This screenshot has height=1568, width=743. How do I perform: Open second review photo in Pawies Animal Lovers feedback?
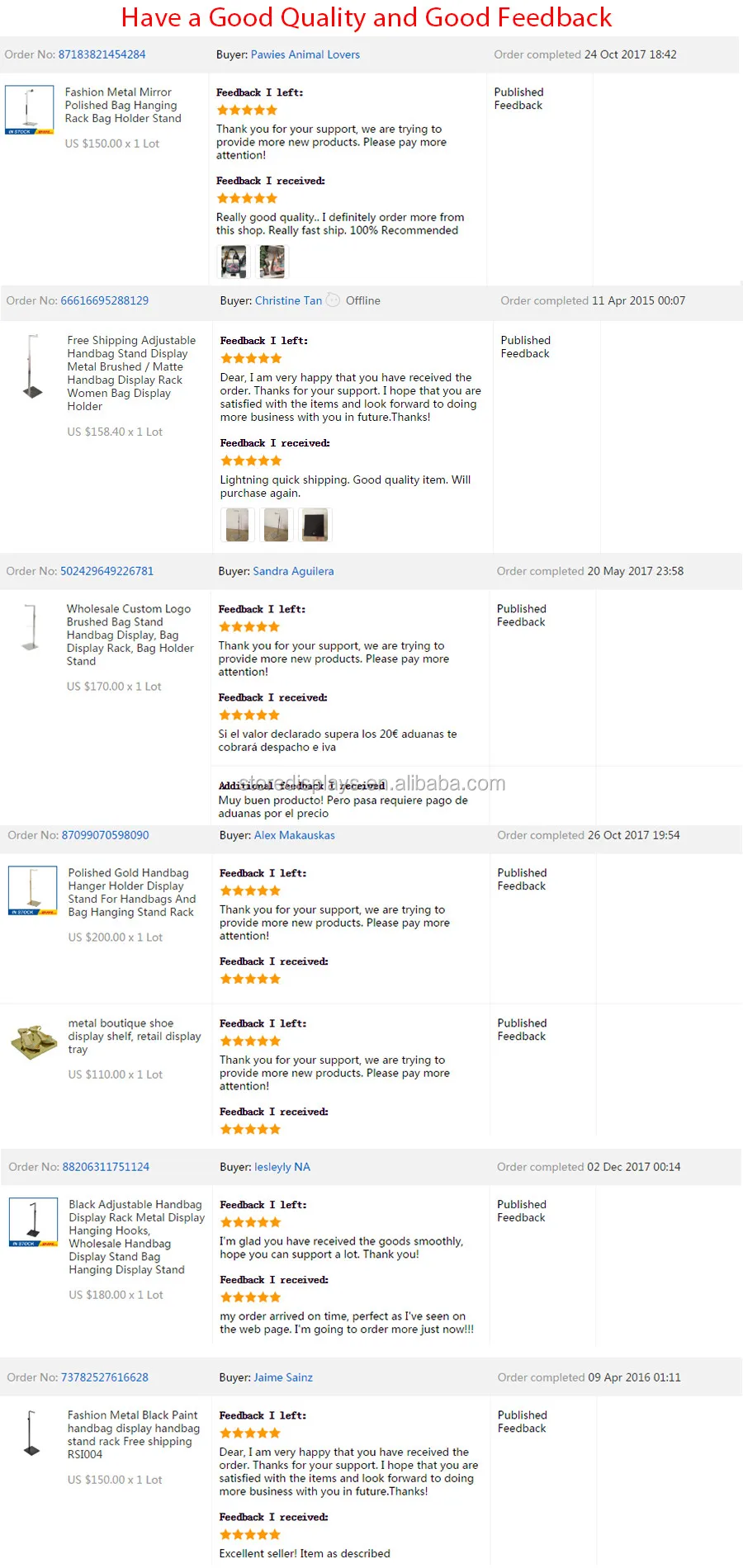(272, 262)
